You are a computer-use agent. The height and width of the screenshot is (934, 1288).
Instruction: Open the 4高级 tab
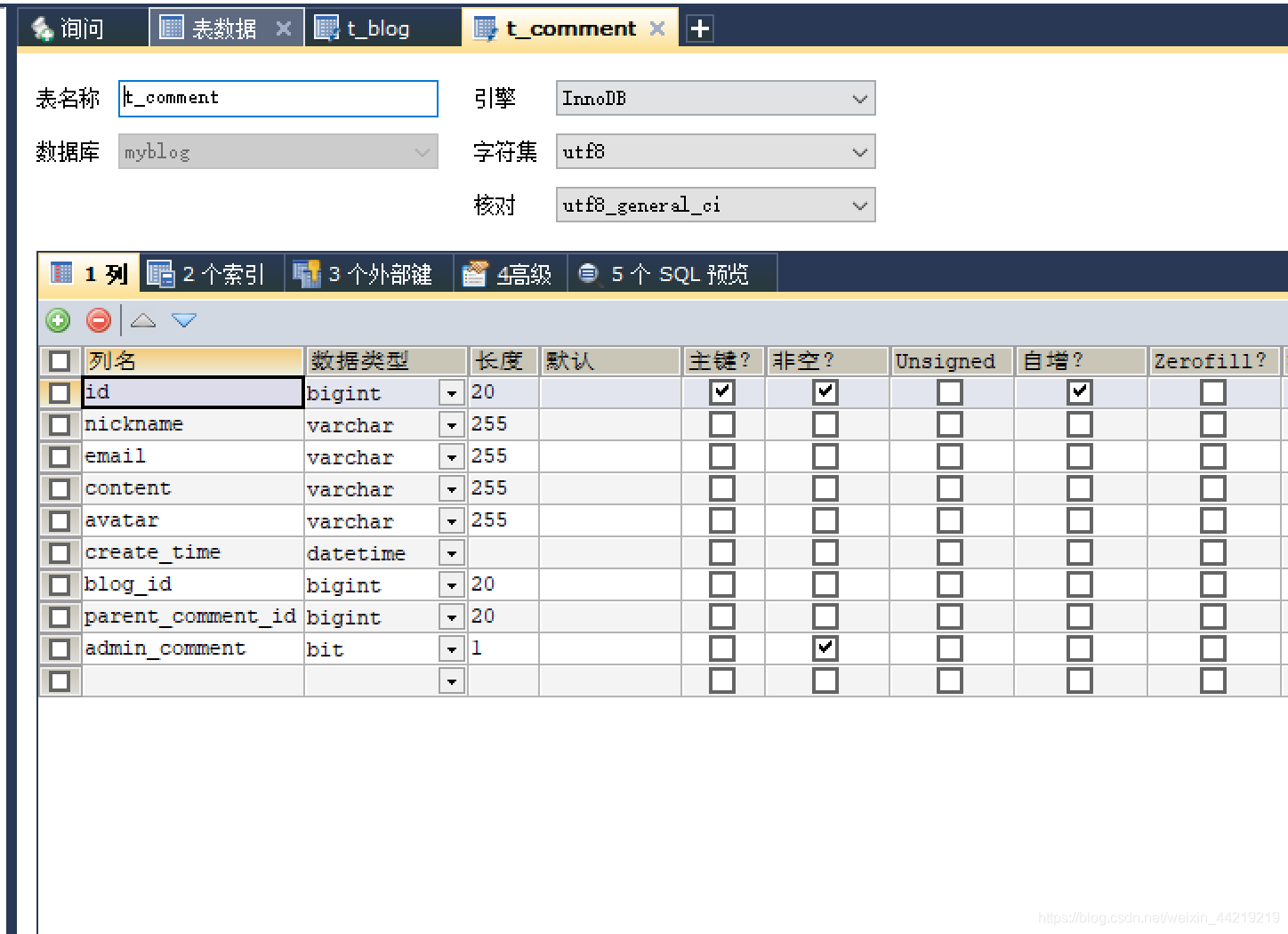509,273
